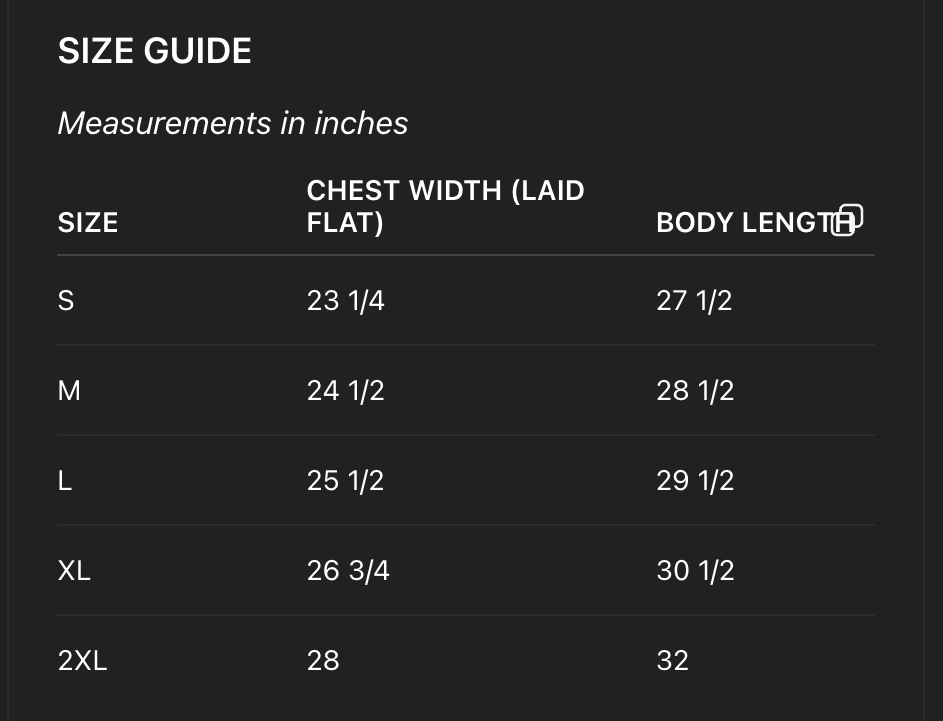The height and width of the screenshot is (721, 943).
Task: Select chest width value 26 3/4
Action: [347, 571]
